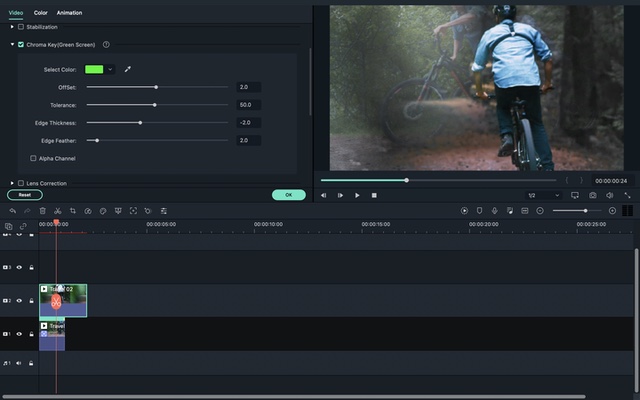This screenshot has width=640, height=400.
Task: Stop the preview playback
Action: (374, 196)
